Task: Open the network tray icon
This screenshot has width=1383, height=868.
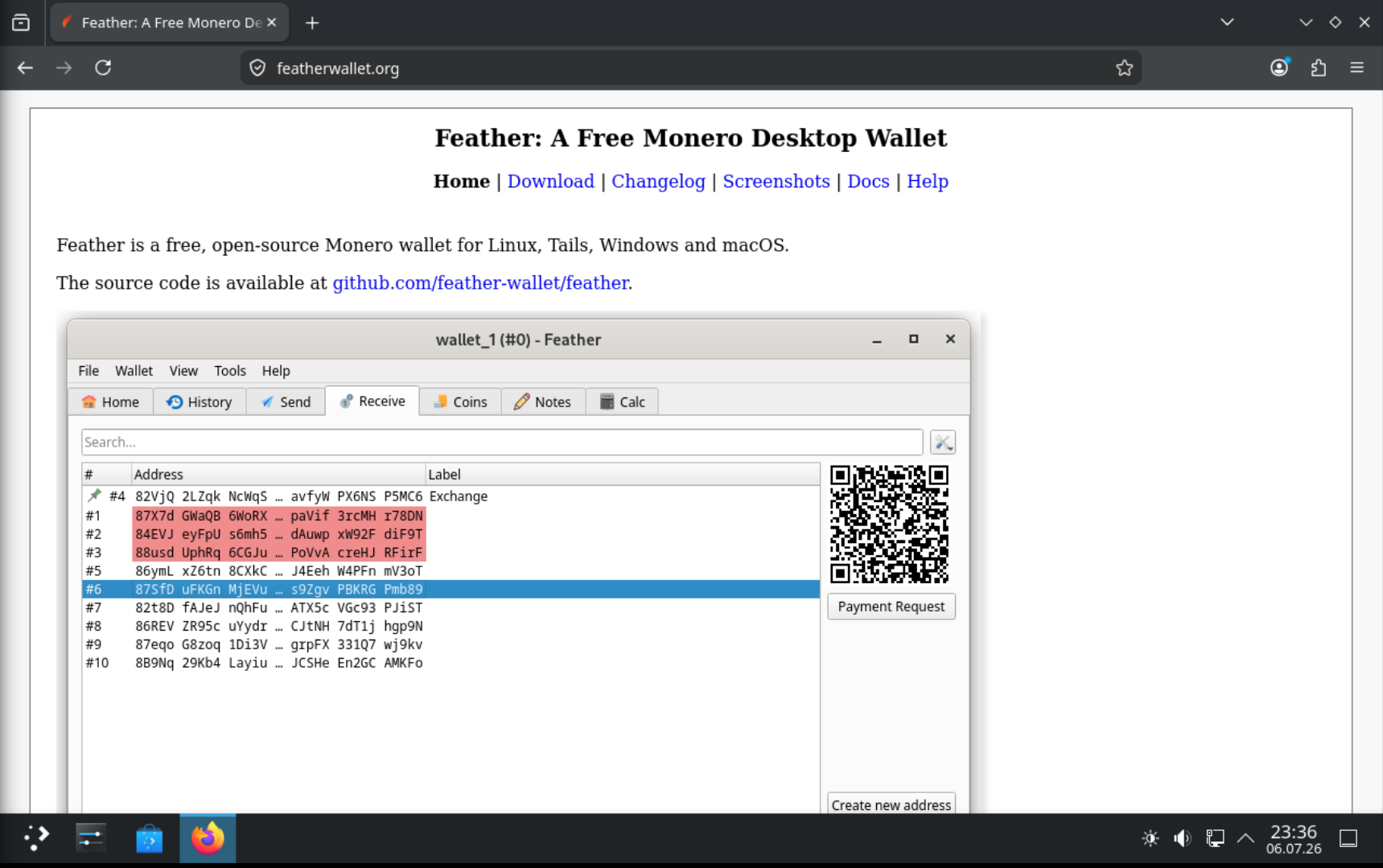Action: tap(1215, 838)
